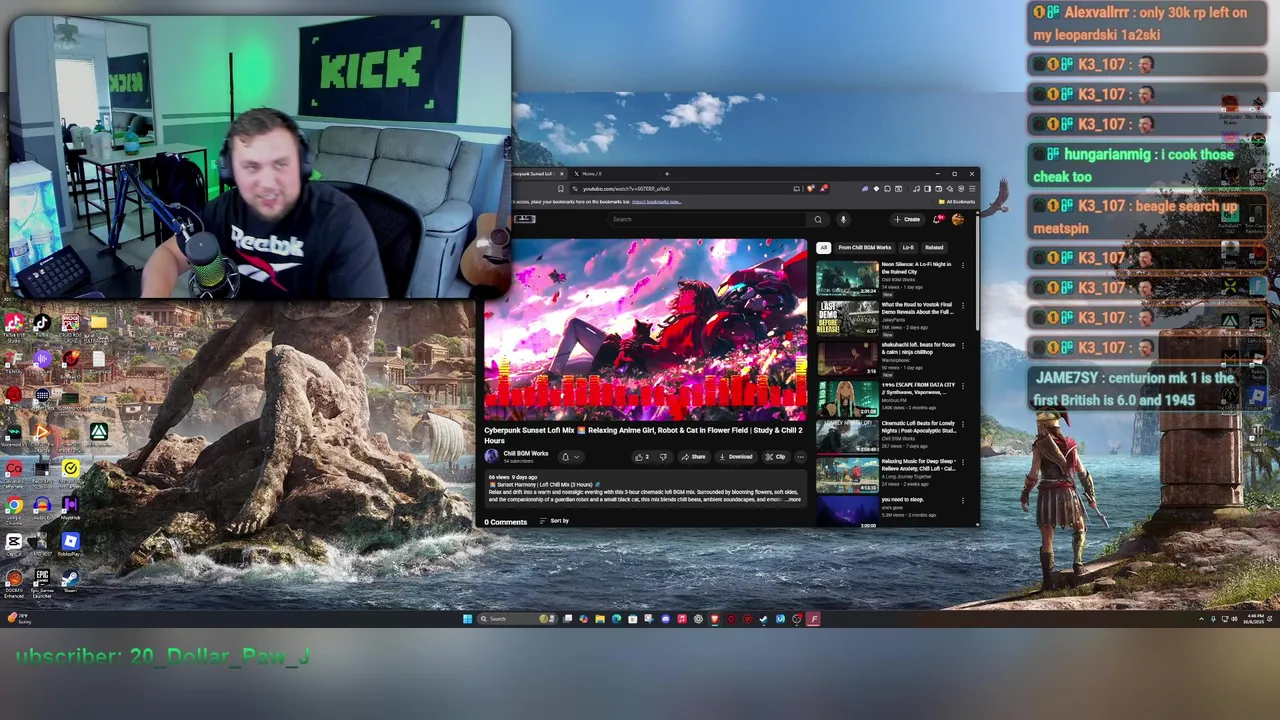Open Steam desktop shortcut
Image resolution: width=1280 pixels, height=720 pixels.
pyautogui.click(x=71, y=579)
